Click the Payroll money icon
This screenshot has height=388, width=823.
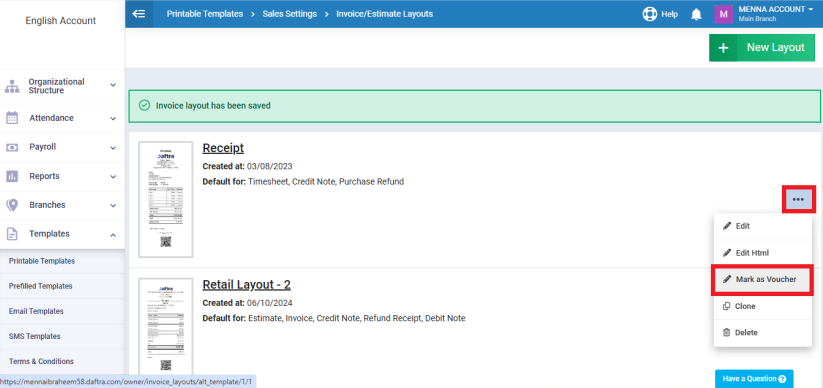12,147
